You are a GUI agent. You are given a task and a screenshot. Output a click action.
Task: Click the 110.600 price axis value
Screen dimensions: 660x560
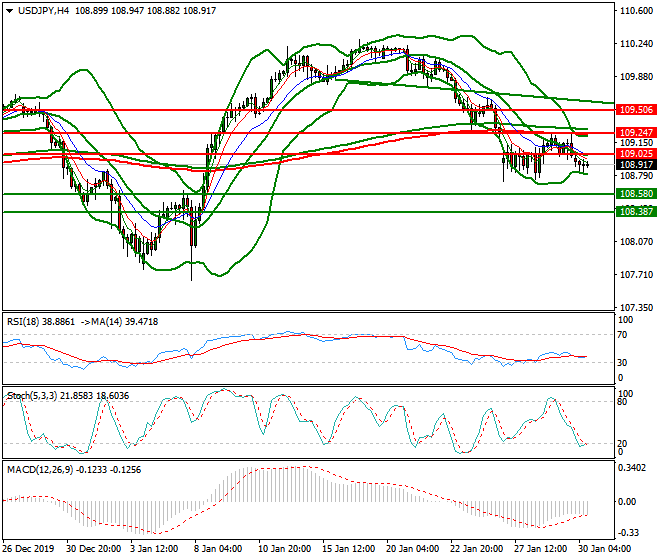(x=636, y=11)
